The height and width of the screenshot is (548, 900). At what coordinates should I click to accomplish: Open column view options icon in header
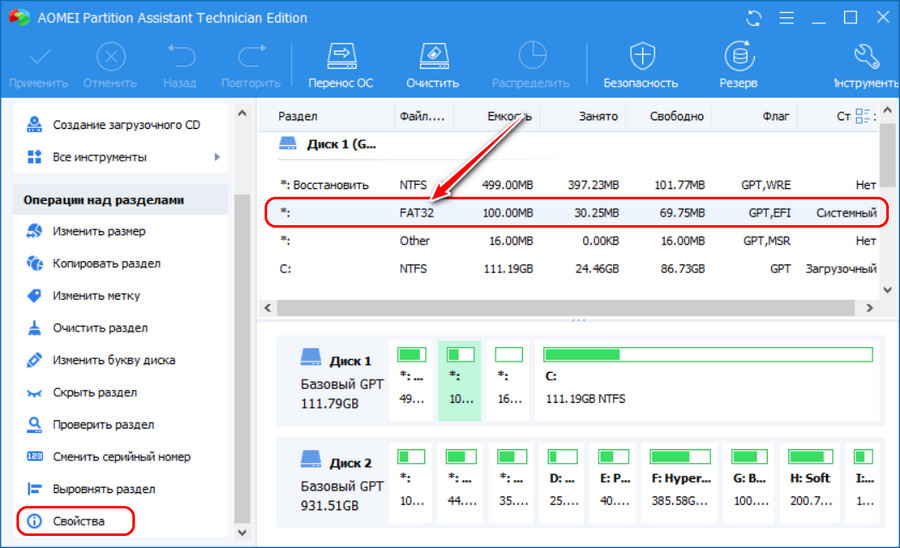pos(863,116)
